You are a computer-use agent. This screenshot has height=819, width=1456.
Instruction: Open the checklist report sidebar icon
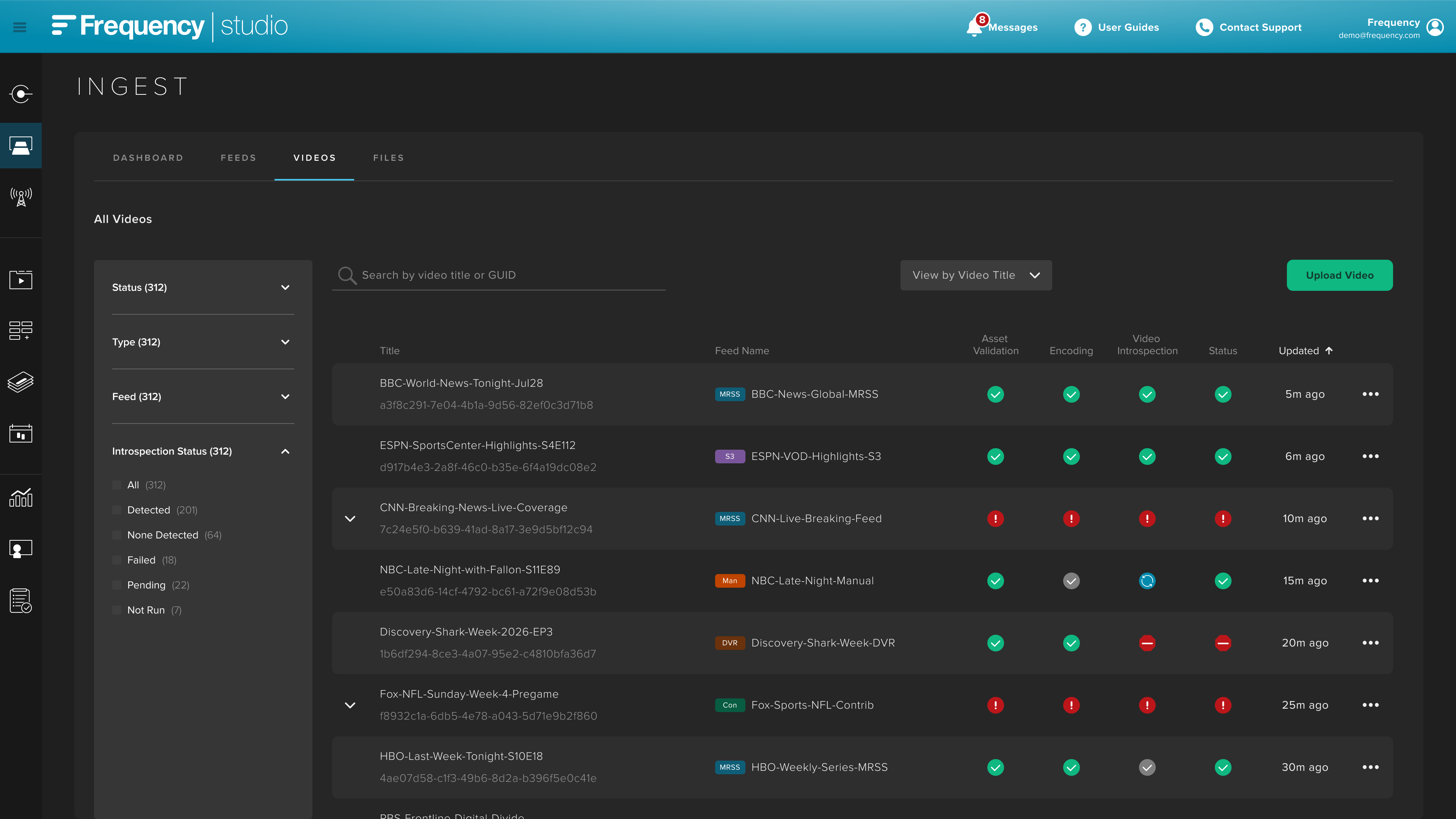(x=21, y=600)
